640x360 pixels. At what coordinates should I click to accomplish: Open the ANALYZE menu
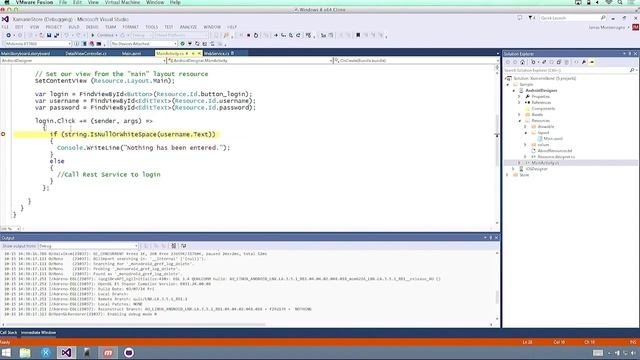coord(188,27)
